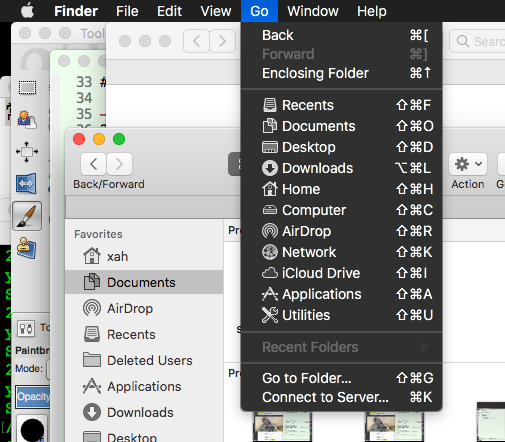Open Desktop in Finder sidebar
This screenshot has width=505, height=442.
(144, 436)
